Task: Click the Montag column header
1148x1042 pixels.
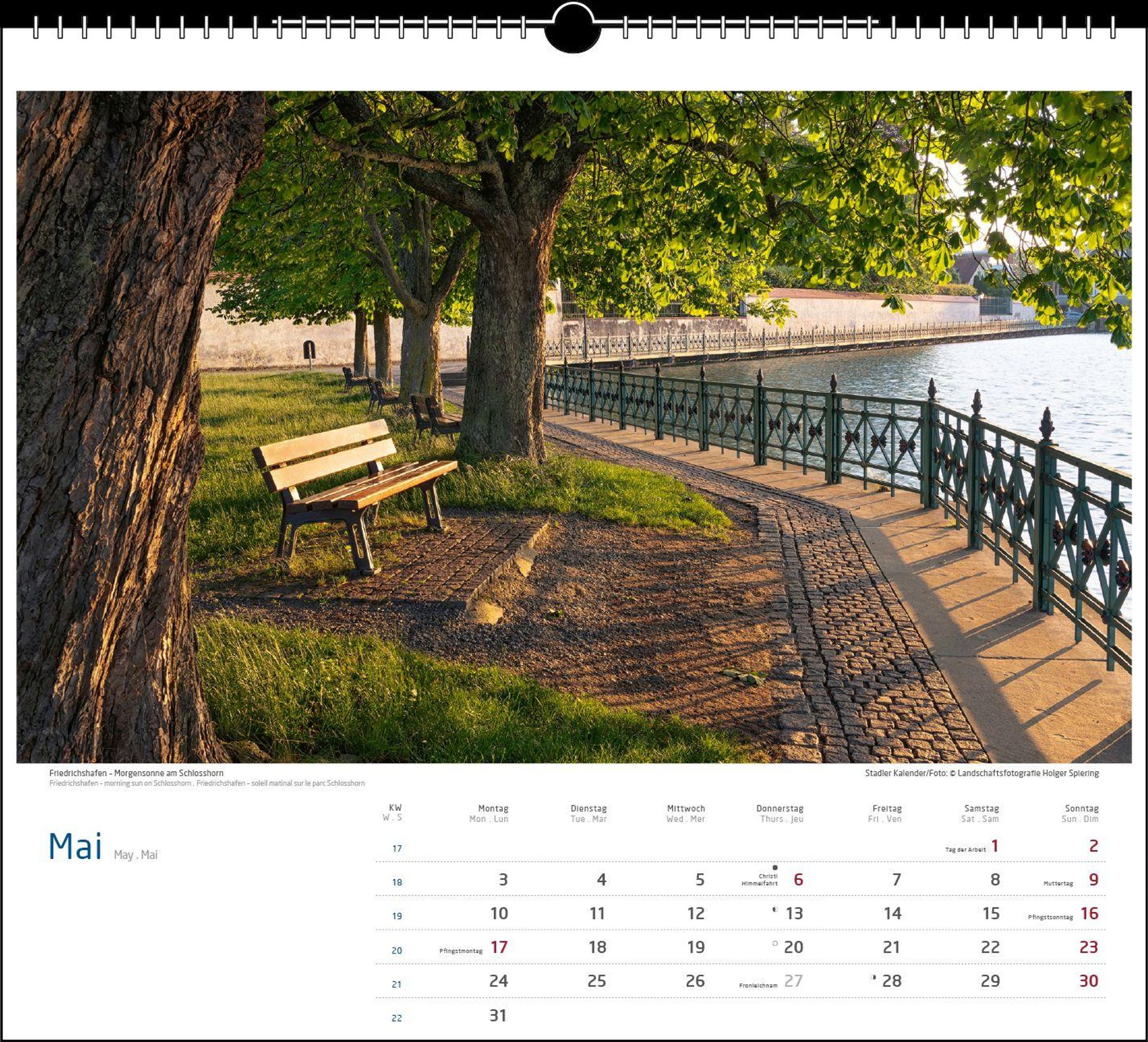Action: [493, 809]
